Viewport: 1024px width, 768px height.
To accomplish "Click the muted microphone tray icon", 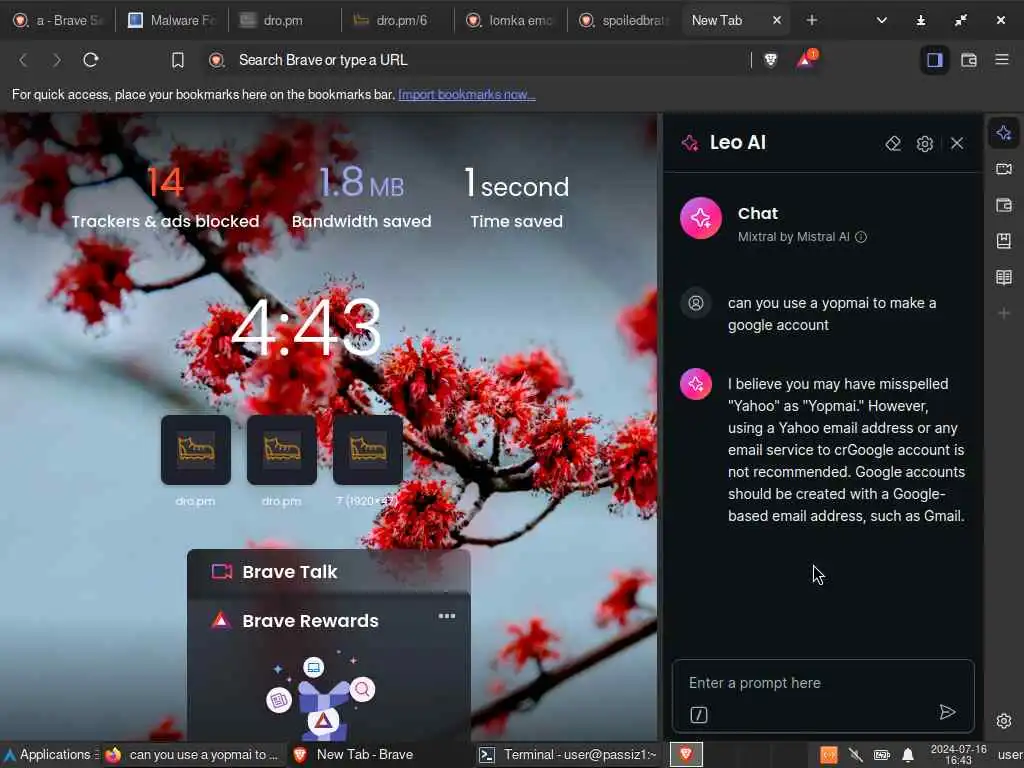I will click(x=856, y=755).
